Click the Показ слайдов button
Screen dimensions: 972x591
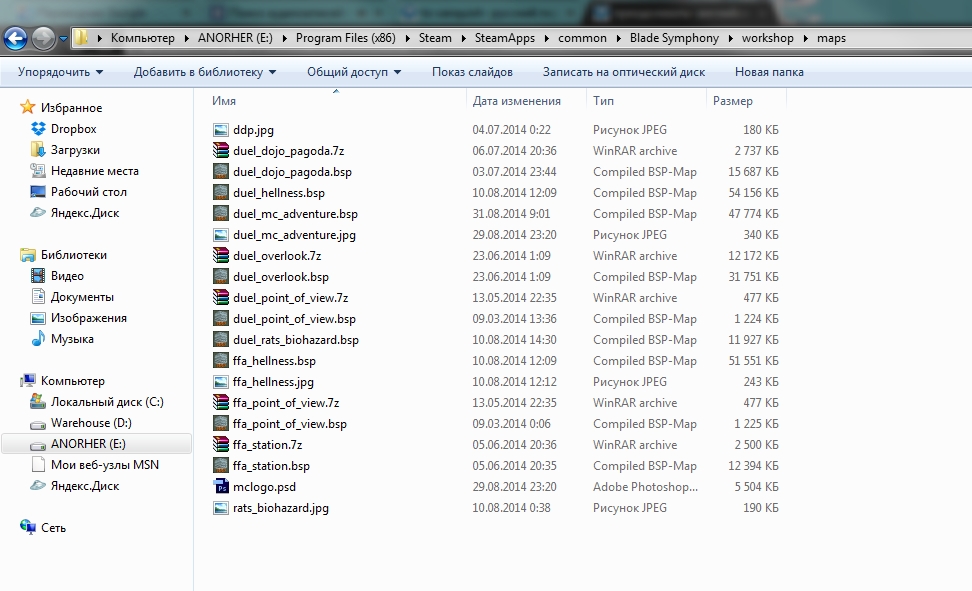coord(472,72)
